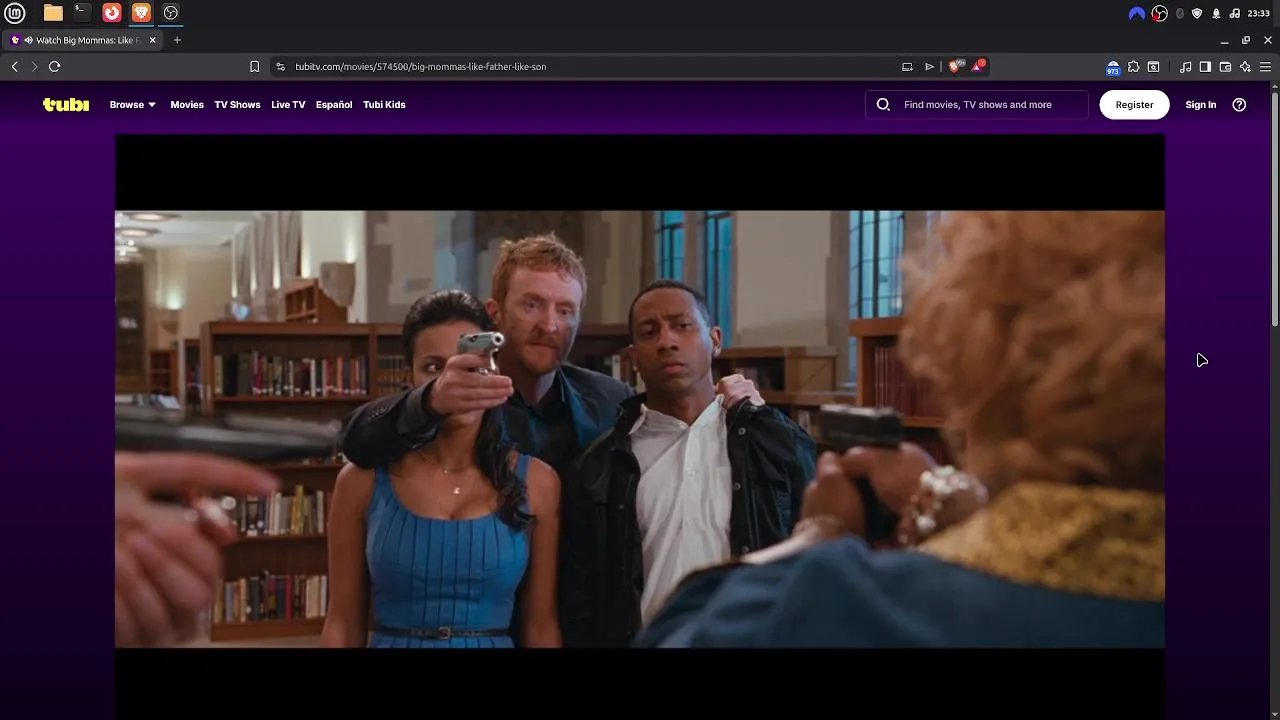1280x720 pixels.
Task: Click the shield security tray icon
Action: pos(1197,13)
